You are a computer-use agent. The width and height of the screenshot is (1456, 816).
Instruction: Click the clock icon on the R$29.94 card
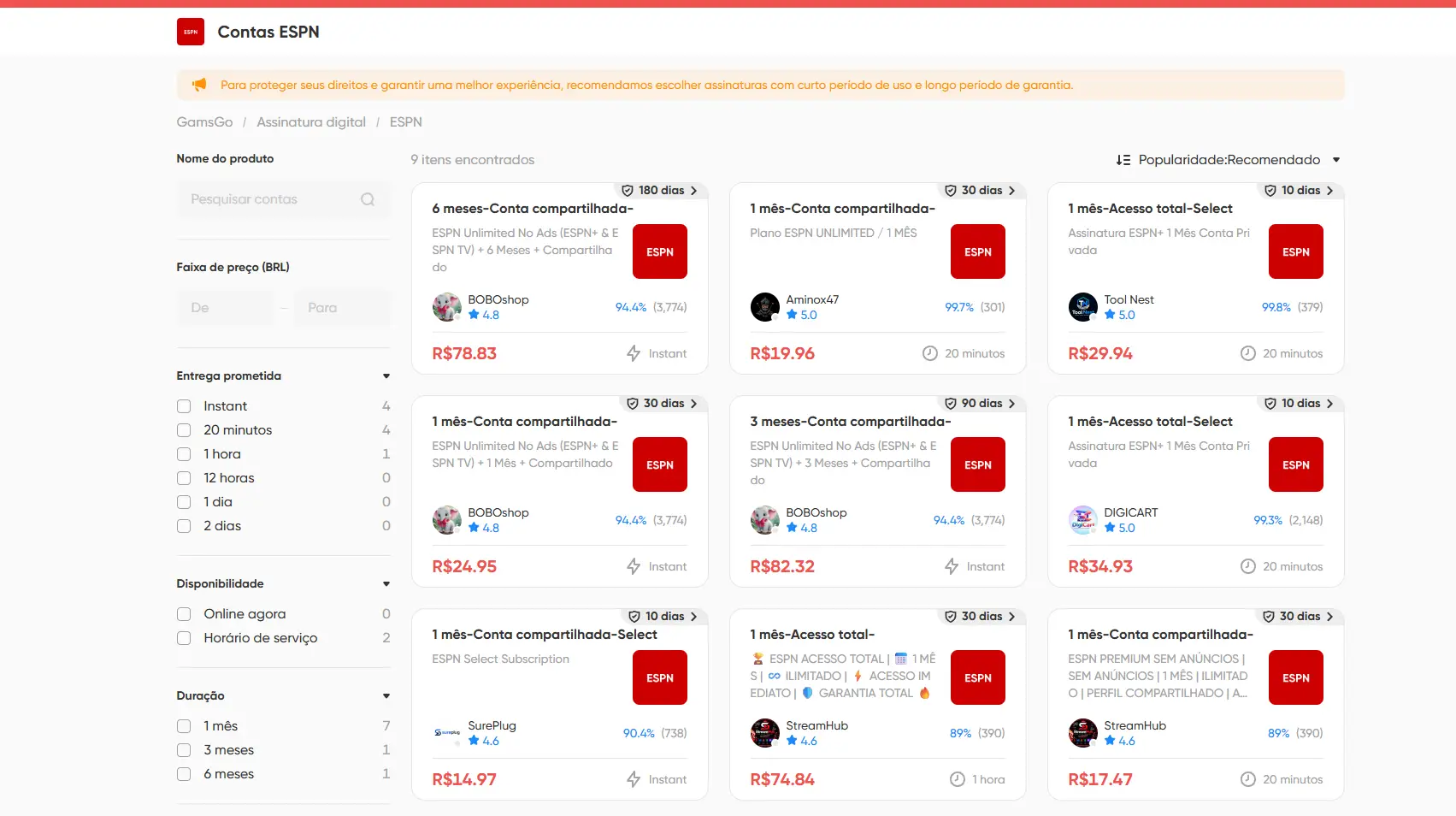coord(1248,353)
